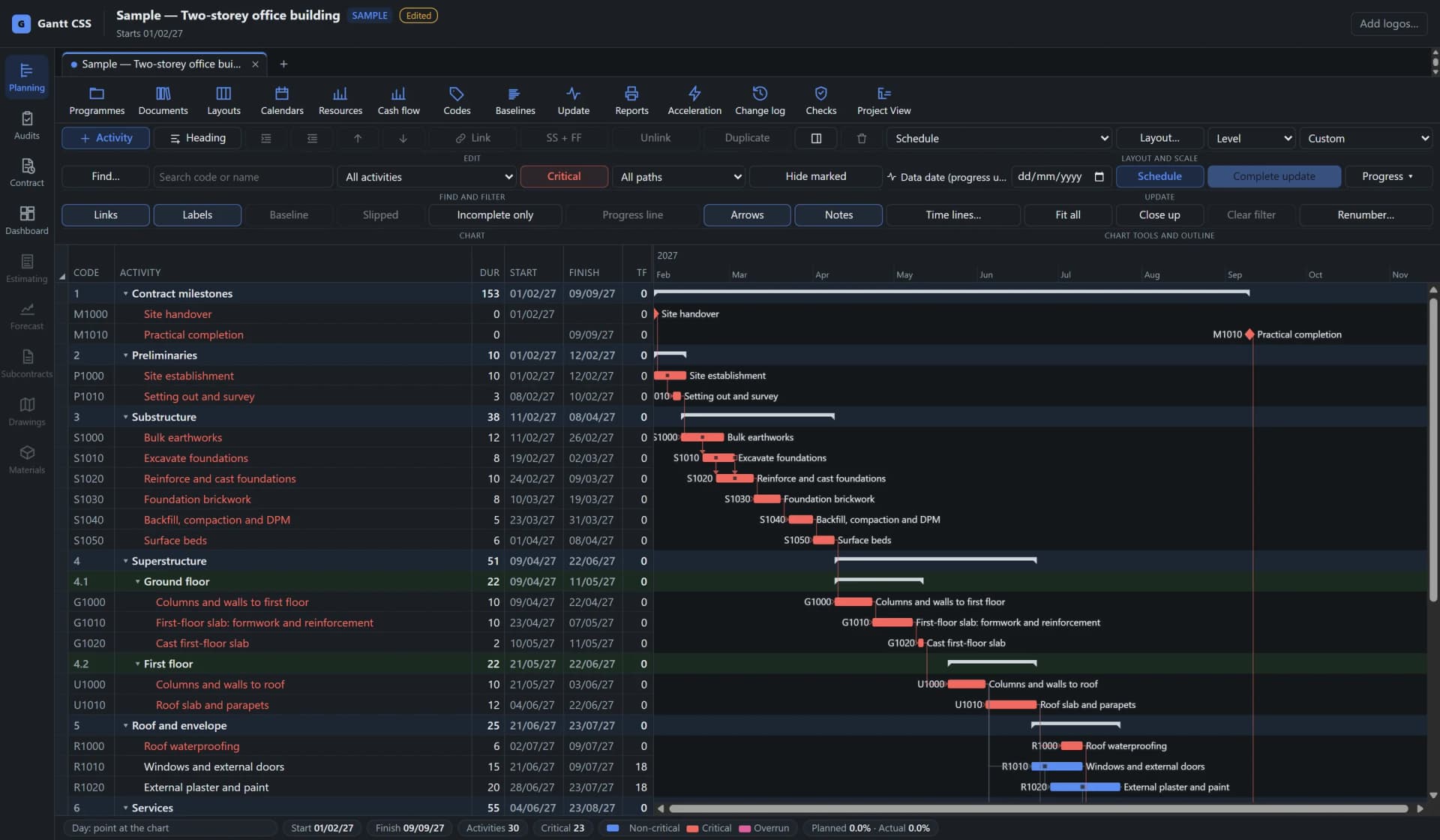
Task: Open the Calendars tool
Action: click(x=282, y=100)
